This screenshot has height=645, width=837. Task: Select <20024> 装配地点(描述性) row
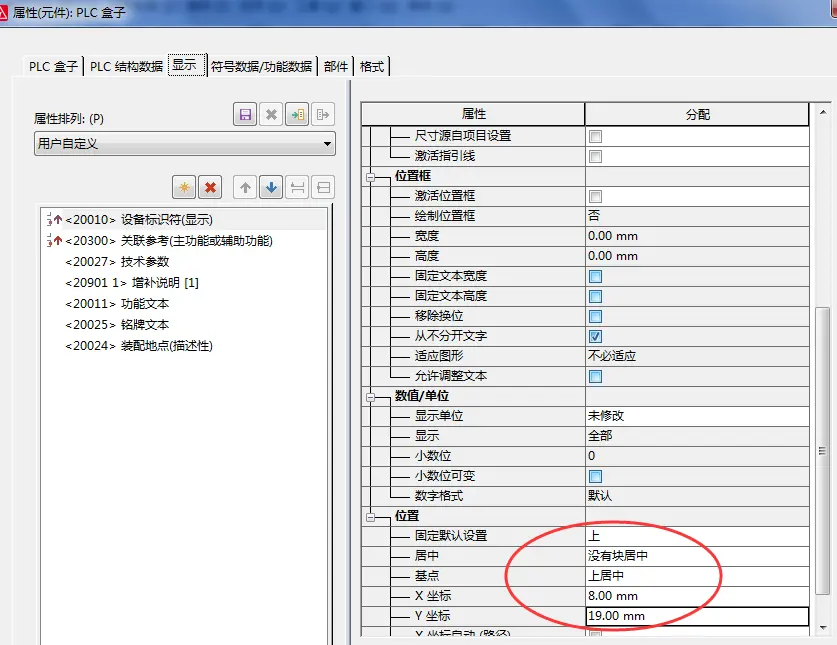coord(185,345)
